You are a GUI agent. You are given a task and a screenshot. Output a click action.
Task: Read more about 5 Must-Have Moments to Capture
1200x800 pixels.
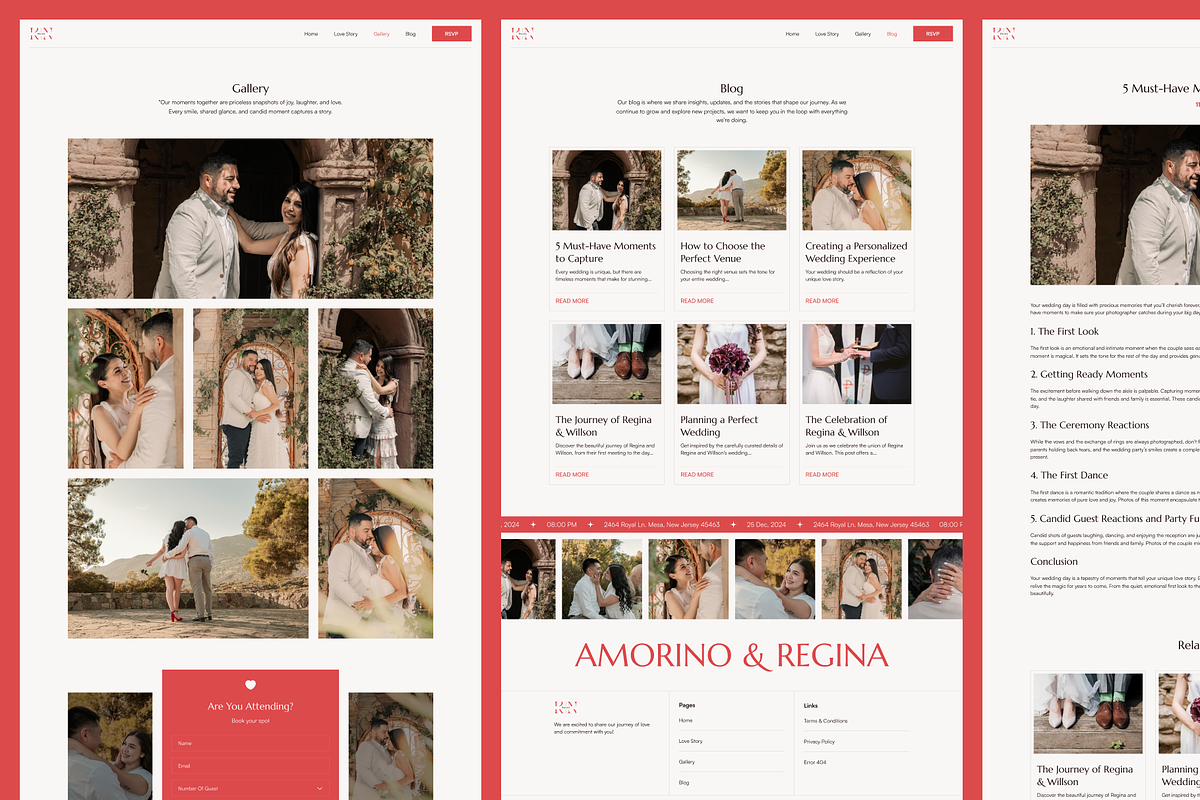(x=572, y=301)
